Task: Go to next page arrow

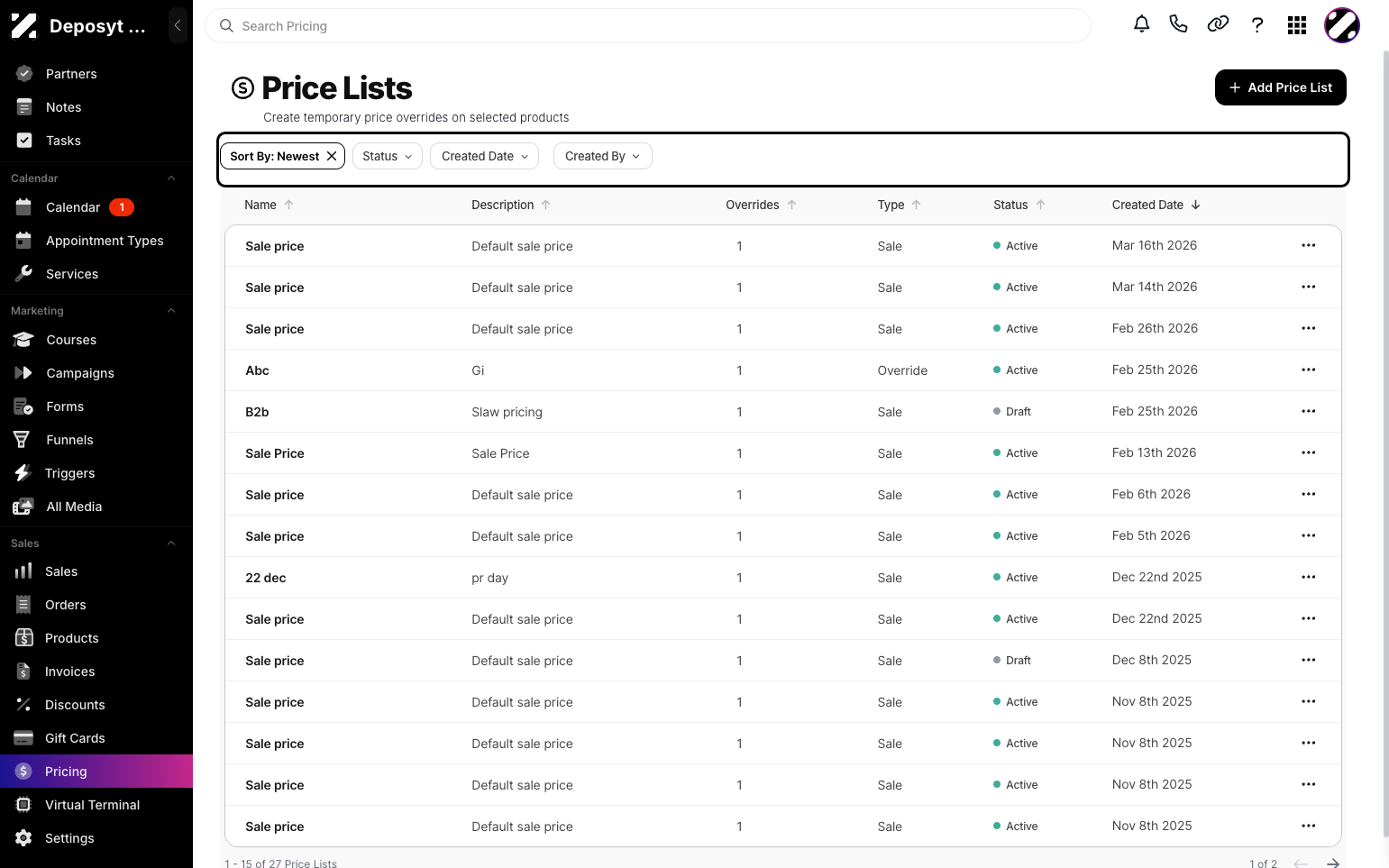Action: (x=1332, y=863)
